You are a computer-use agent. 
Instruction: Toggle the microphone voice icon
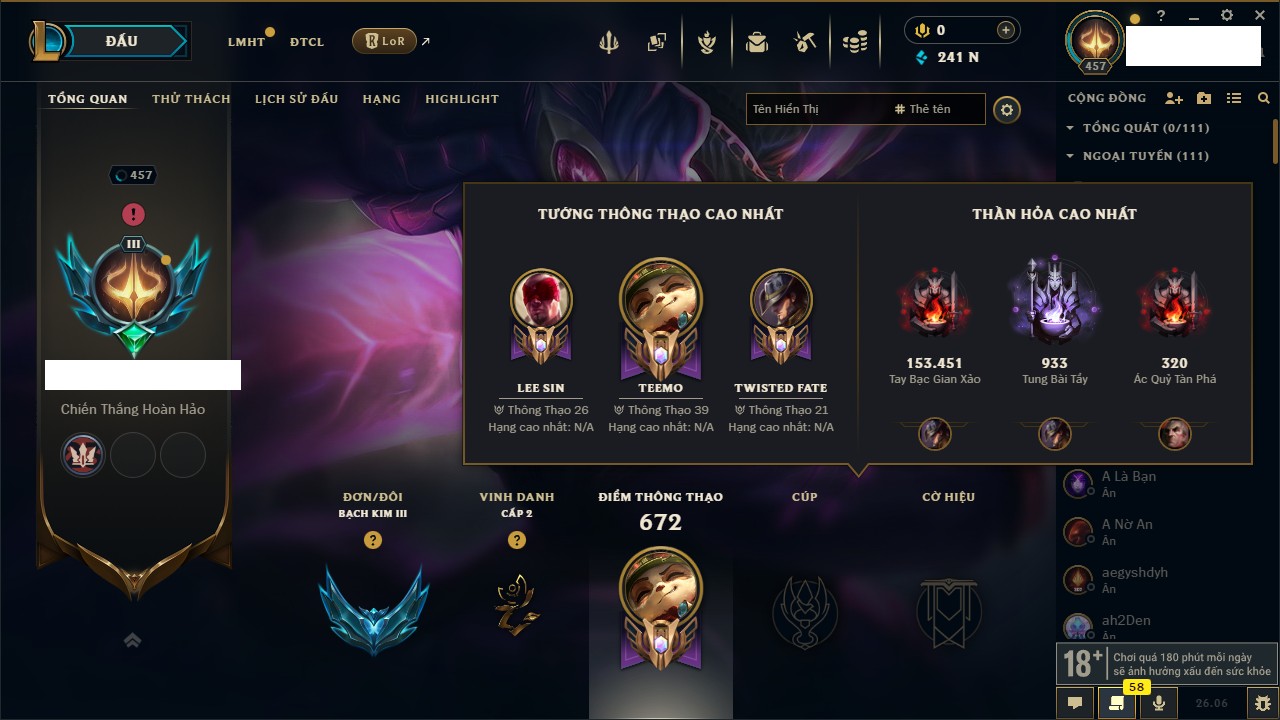(x=1159, y=703)
